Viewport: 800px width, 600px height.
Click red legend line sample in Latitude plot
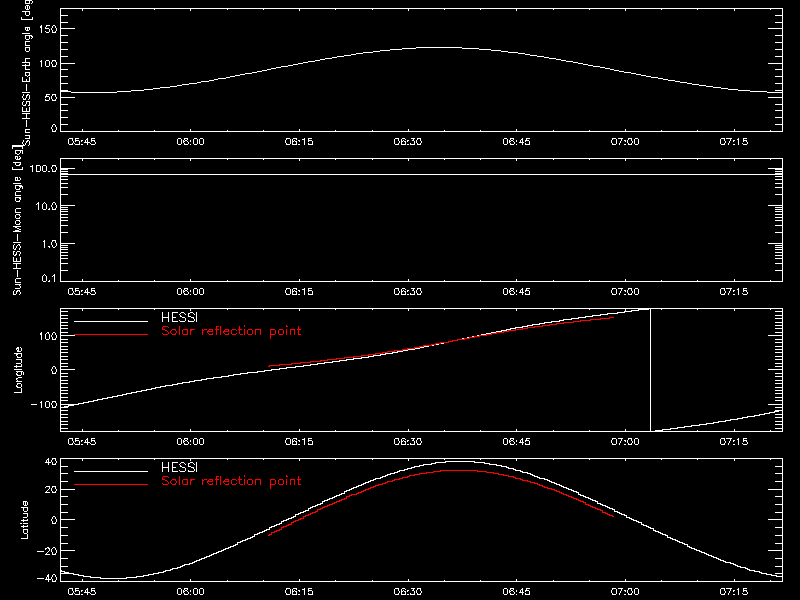[x=111, y=485]
